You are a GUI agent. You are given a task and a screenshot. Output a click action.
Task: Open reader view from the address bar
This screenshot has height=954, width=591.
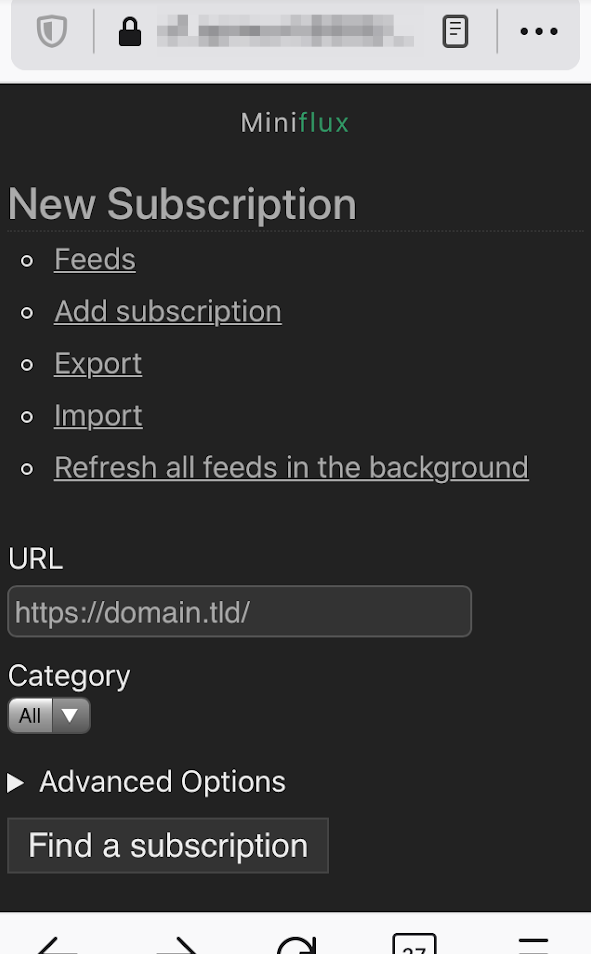[x=455, y=31]
